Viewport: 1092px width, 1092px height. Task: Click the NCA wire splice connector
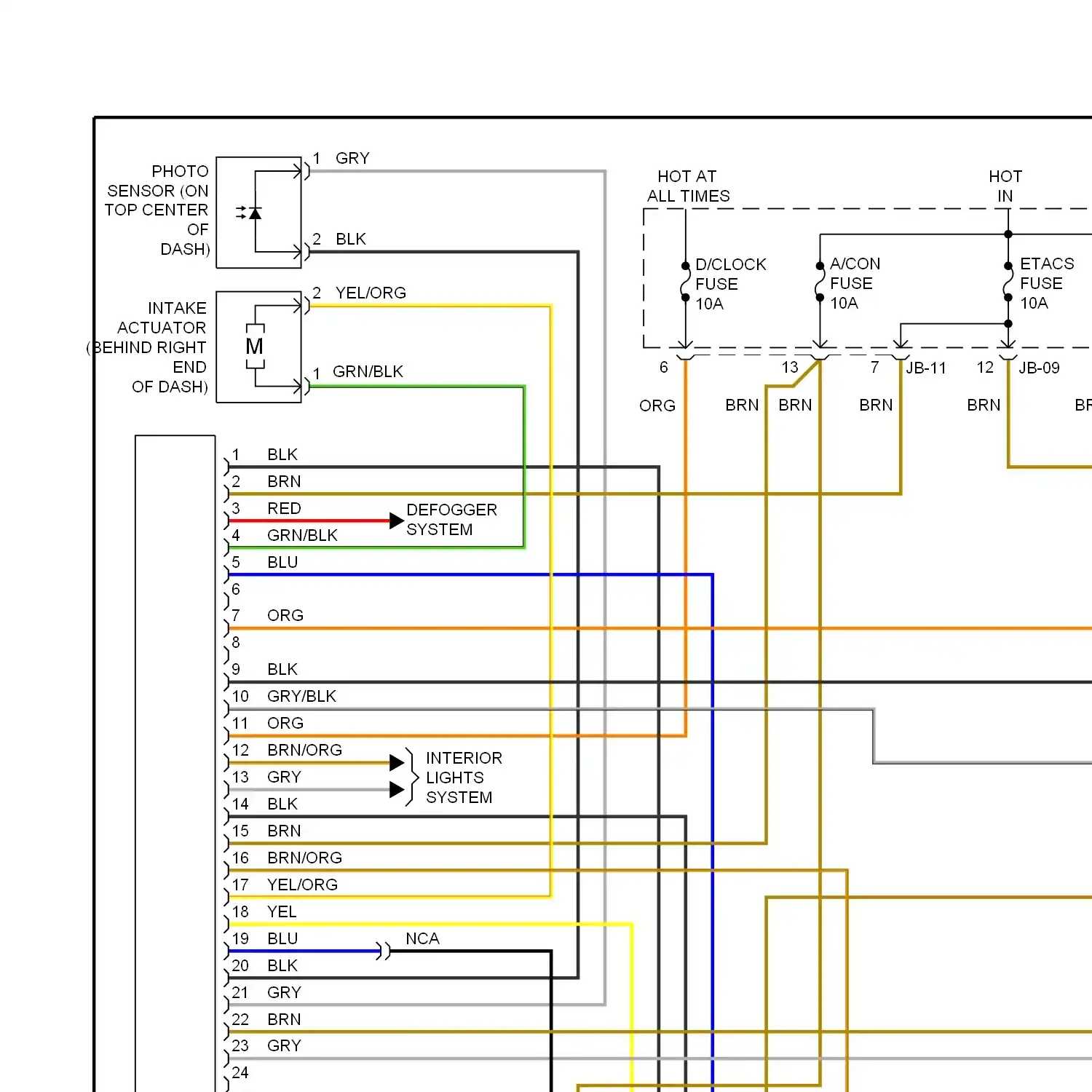384,951
